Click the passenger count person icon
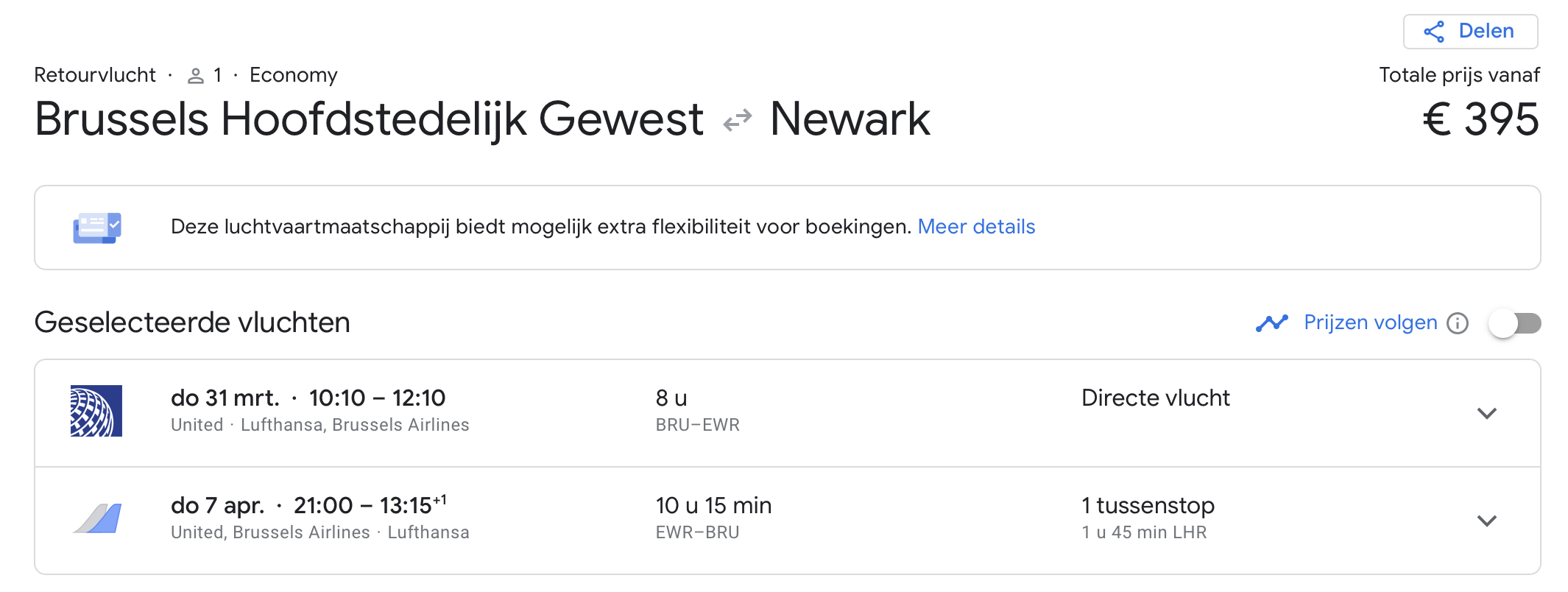Screen dimensions: 1568x592 (x=195, y=76)
